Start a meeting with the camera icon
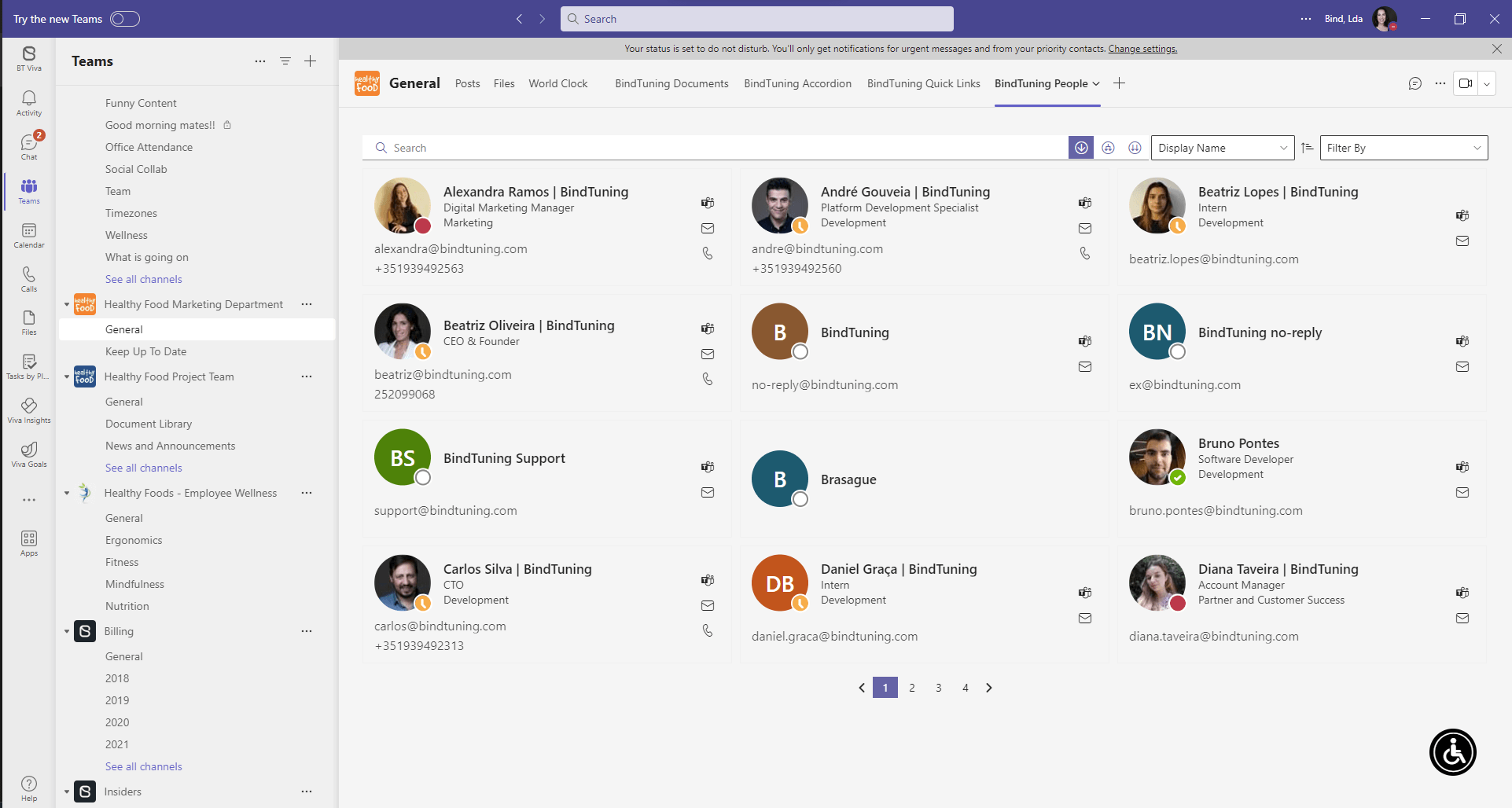The image size is (1512, 808). tap(1466, 83)
